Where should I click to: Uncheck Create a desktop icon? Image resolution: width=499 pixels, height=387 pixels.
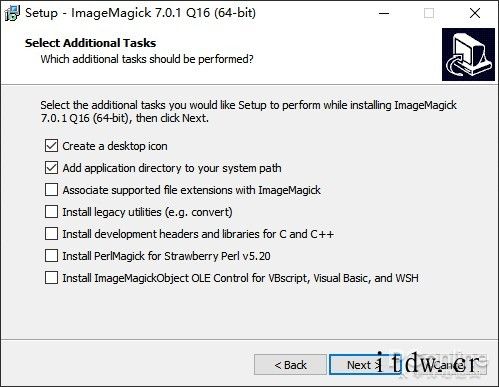[x=51, y=146]
